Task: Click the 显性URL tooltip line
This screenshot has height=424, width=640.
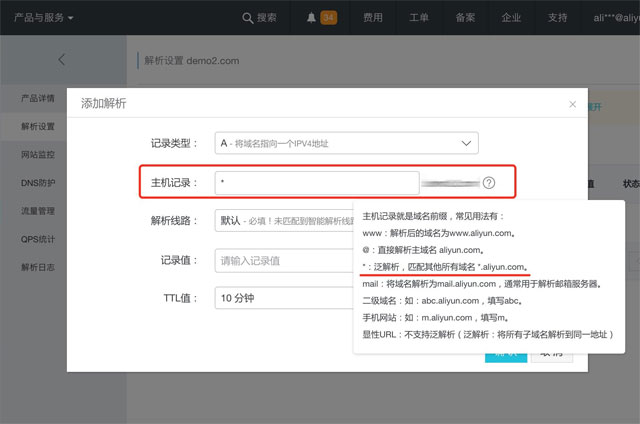Action: 488,334
